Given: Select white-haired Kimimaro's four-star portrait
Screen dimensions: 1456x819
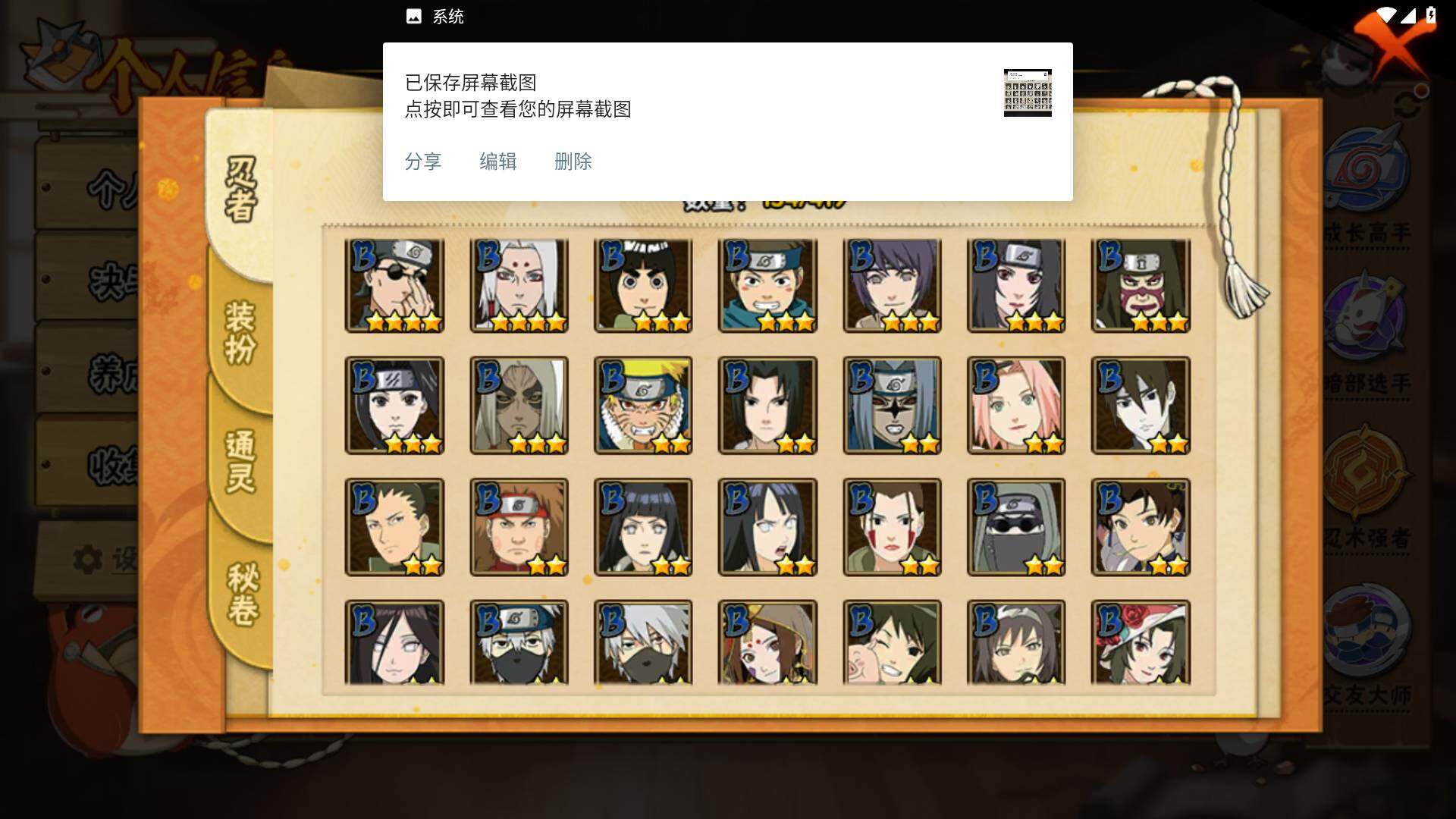Looking at the screenshot, I should click(519, 286).
